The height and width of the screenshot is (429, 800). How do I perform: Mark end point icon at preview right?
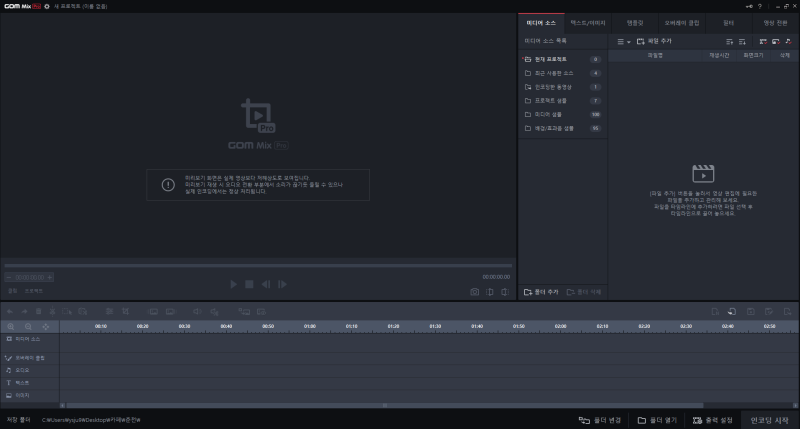[505, 292]
